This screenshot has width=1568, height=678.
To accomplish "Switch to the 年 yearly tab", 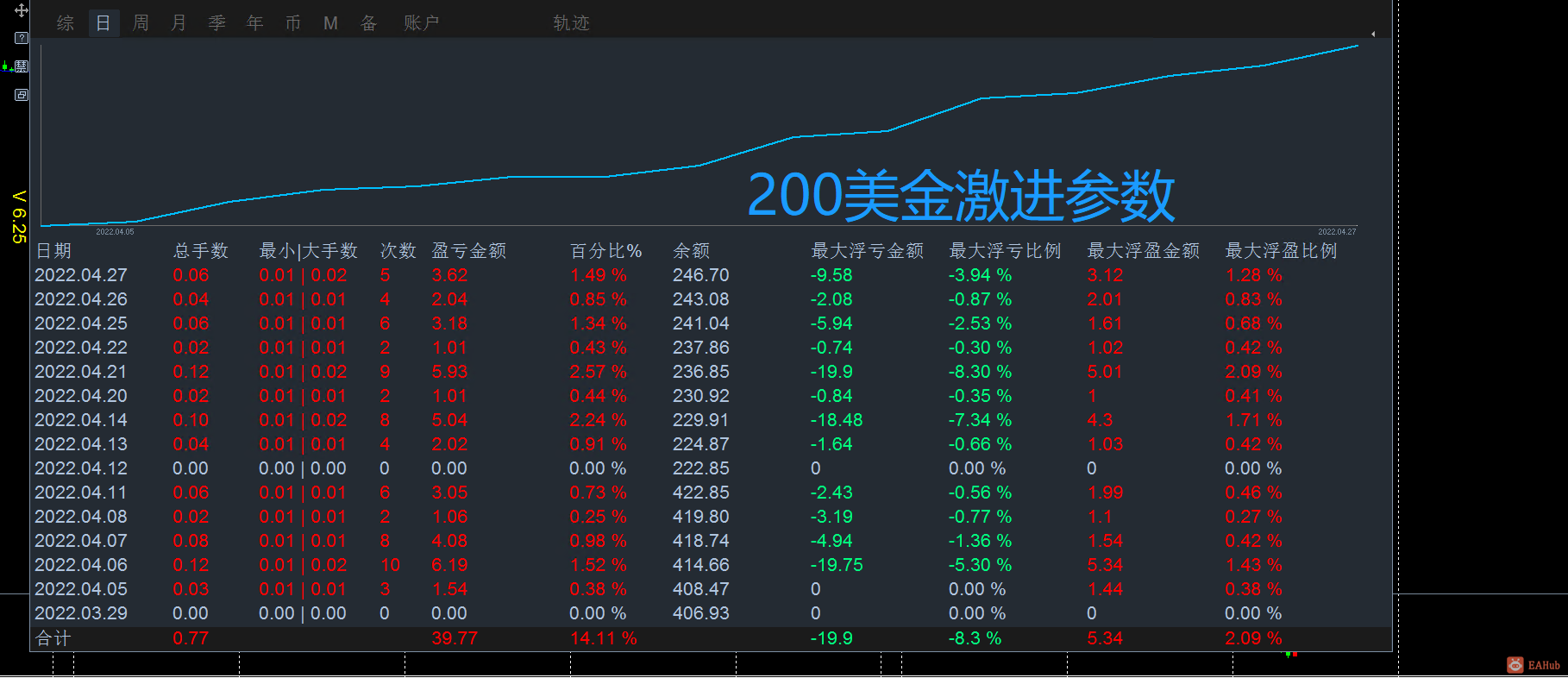I will pyautogui.click(x=254, y=23).
